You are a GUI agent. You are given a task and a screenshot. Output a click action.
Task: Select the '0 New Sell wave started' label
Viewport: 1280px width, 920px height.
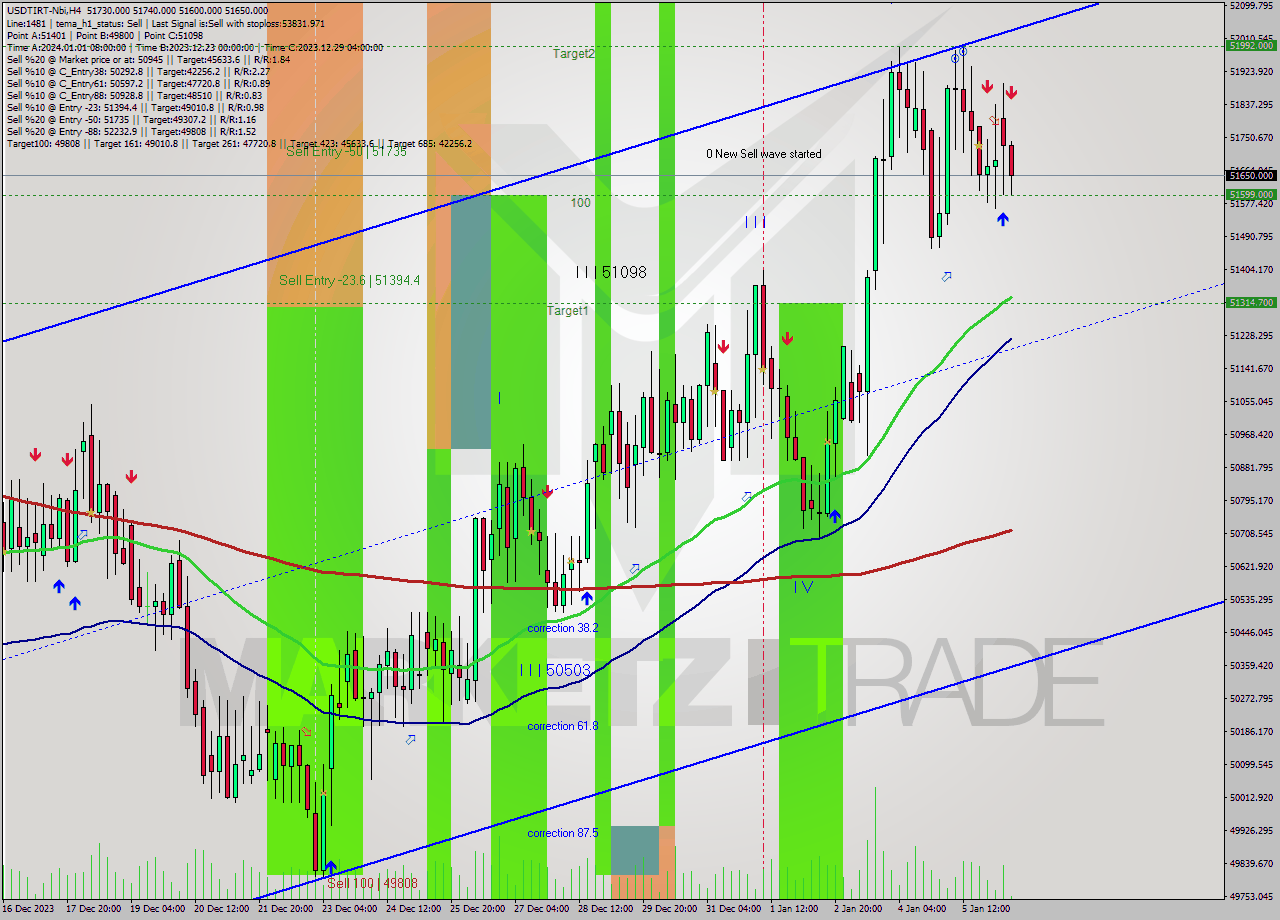tap(764, 154)
